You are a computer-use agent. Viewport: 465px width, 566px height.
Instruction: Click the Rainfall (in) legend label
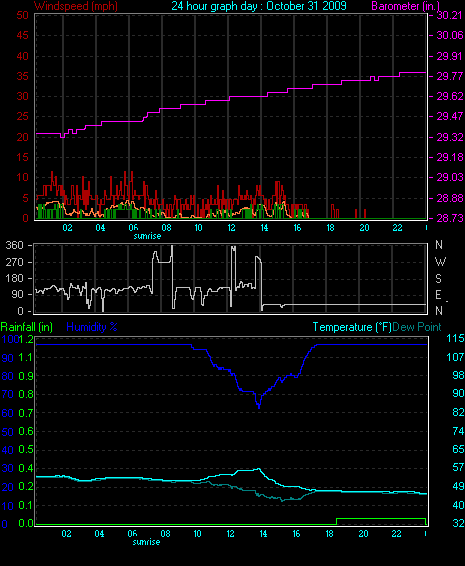[27, 327]
